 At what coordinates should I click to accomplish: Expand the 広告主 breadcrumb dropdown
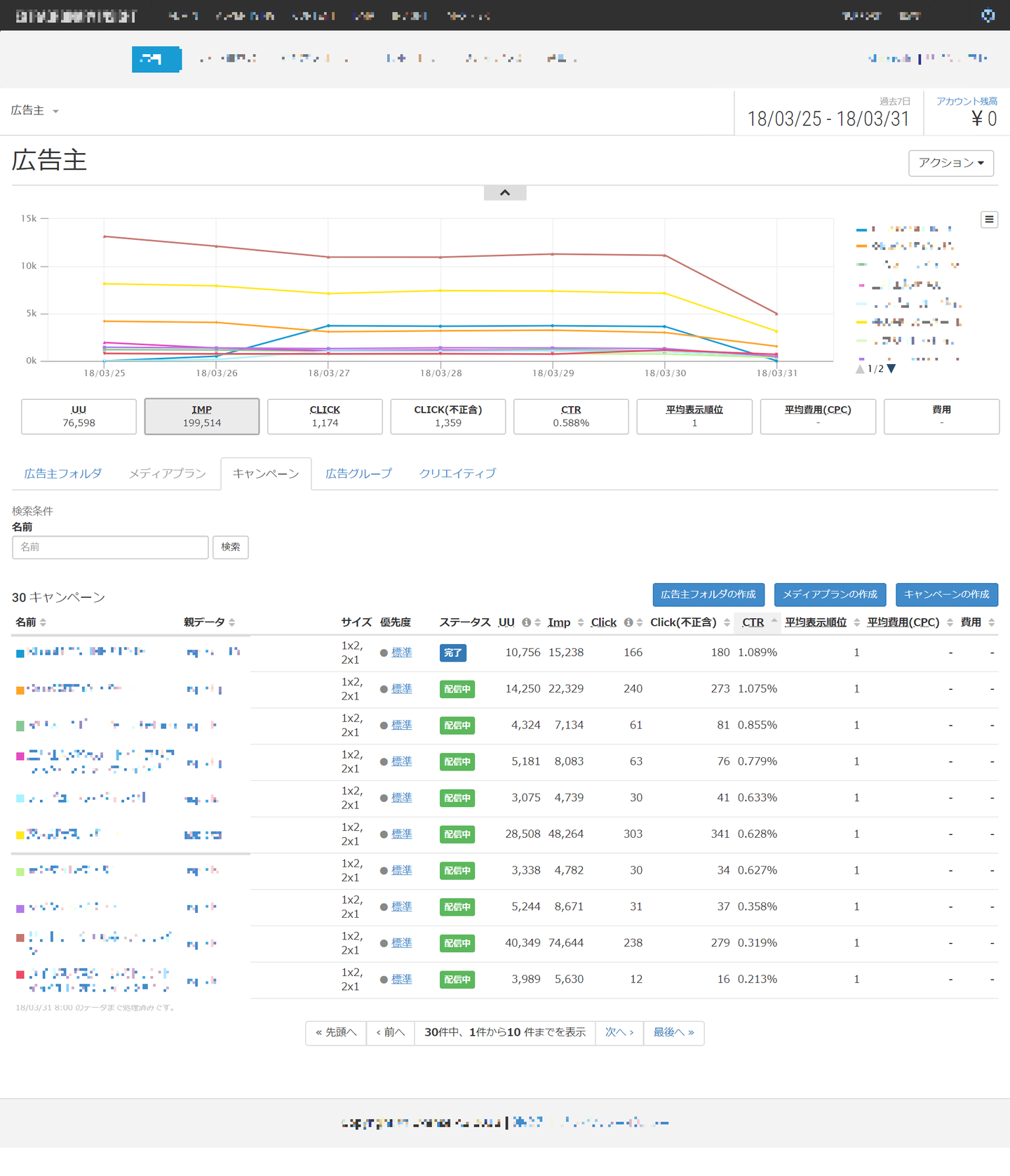click(x=35, y=111)
